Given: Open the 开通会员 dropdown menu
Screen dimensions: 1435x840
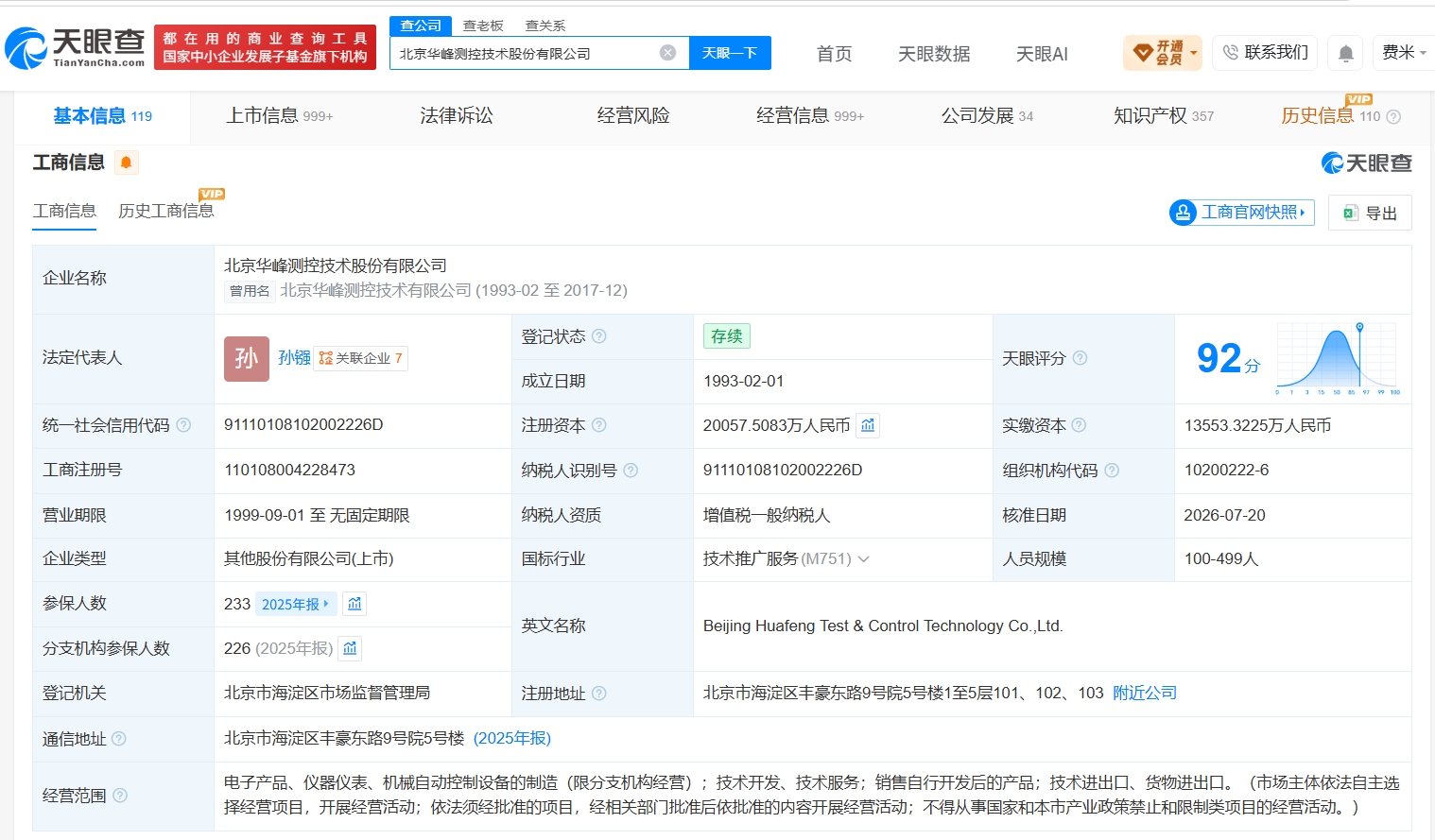Looking at the screenshot, I should [1163, 53].
